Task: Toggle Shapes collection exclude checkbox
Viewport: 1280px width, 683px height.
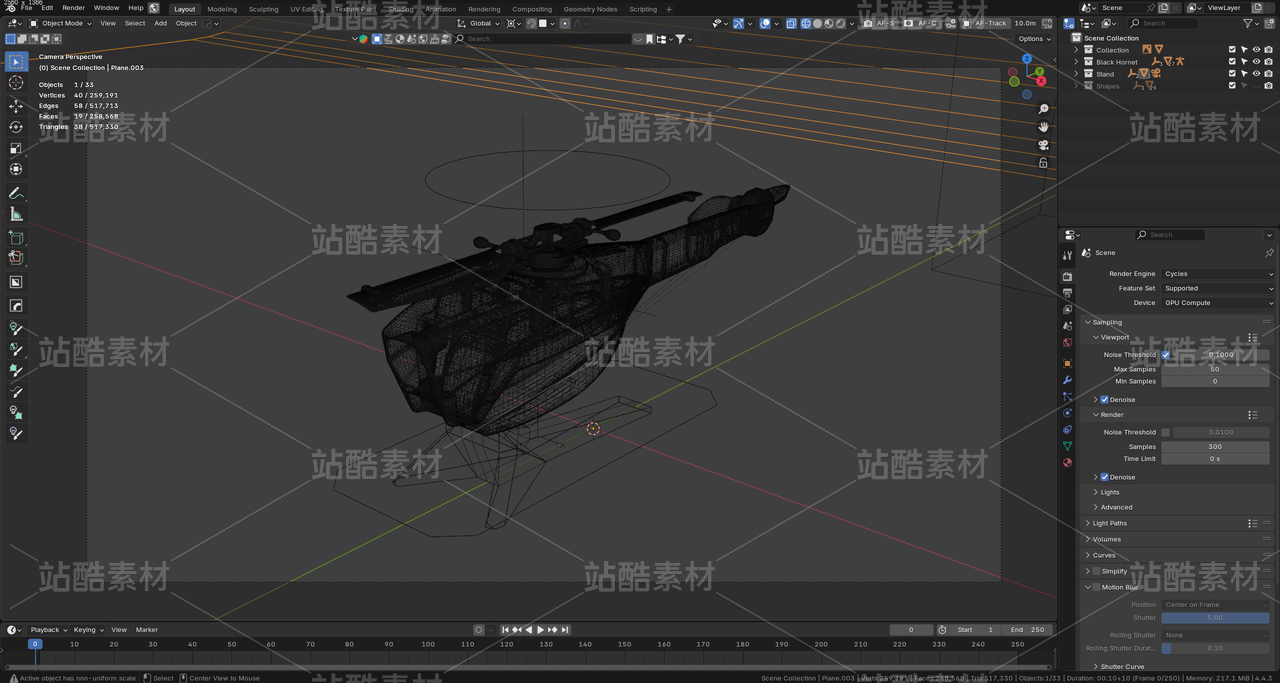Action: coord(1232,86)
